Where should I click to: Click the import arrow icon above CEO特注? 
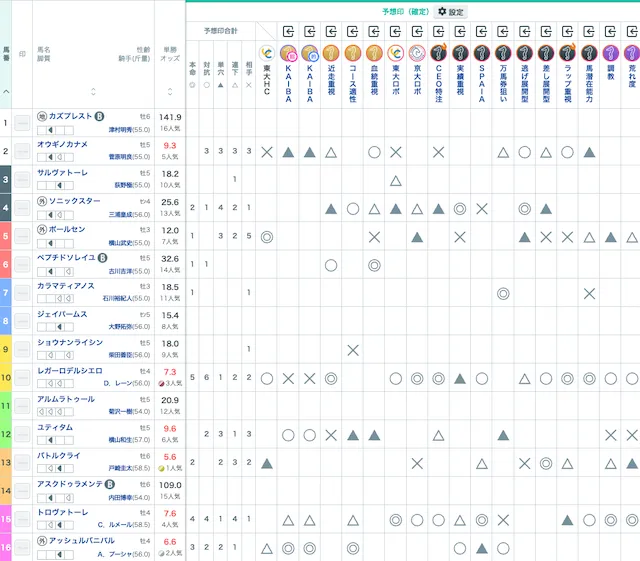pos(438,31)
